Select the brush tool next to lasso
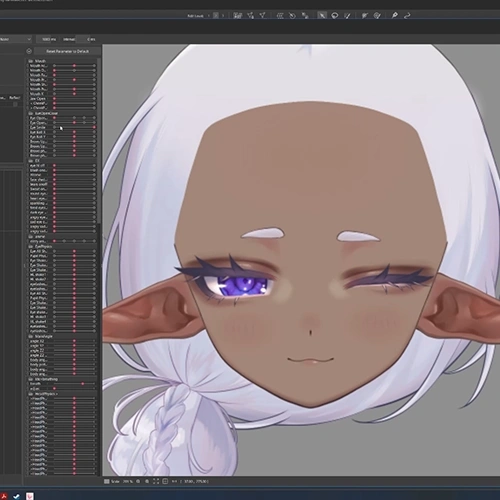The image size is (500, 500). tap(347, 15)
